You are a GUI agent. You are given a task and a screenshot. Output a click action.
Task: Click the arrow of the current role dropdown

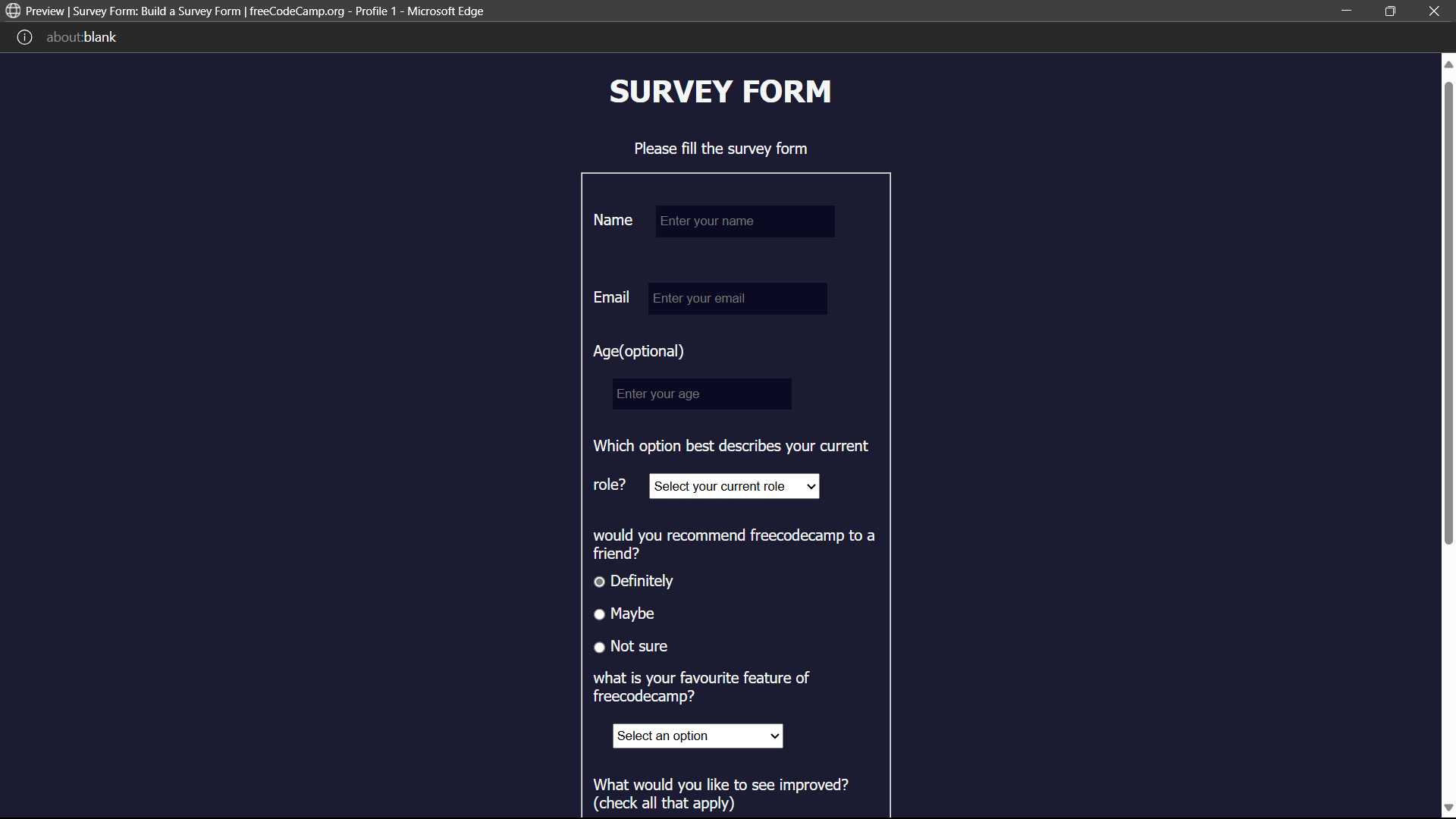click(x=811, y=486)
